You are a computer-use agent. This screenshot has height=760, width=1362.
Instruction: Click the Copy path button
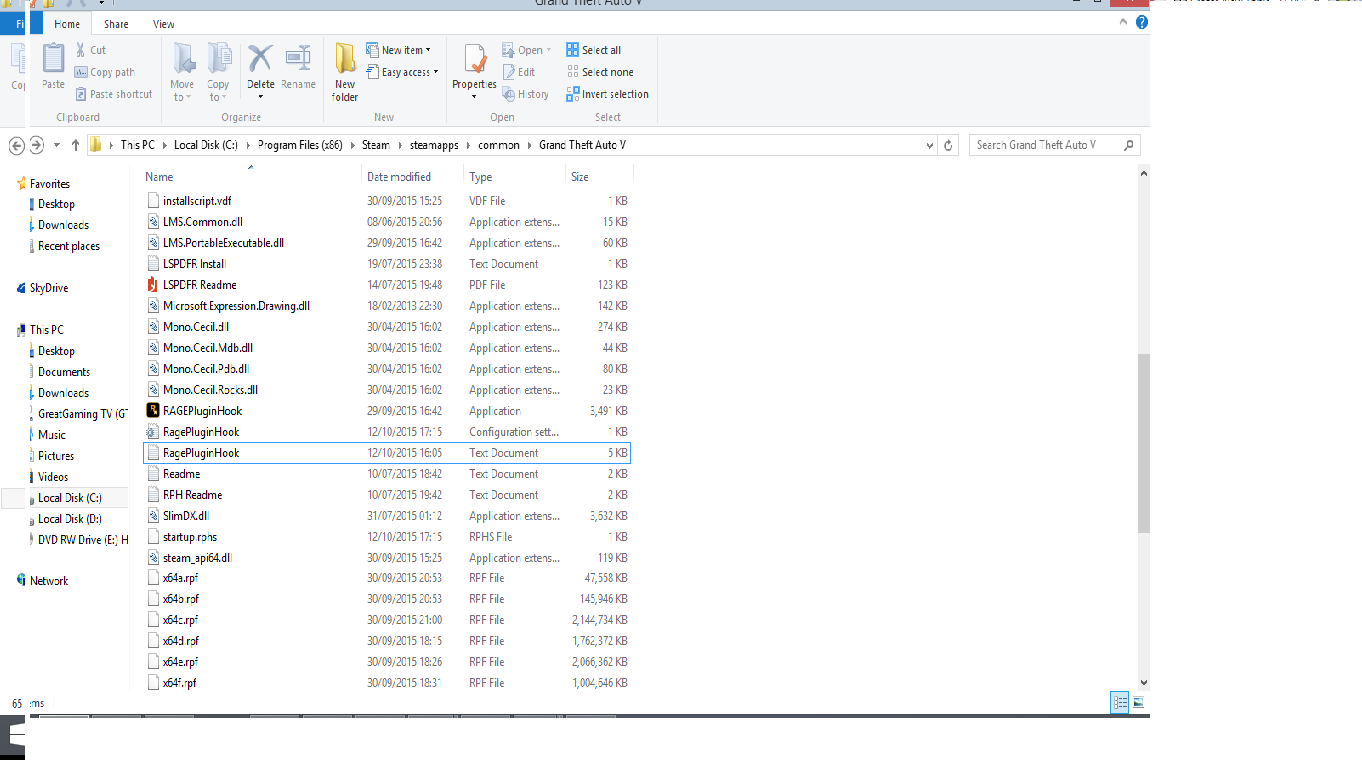(x=105, y=72)
